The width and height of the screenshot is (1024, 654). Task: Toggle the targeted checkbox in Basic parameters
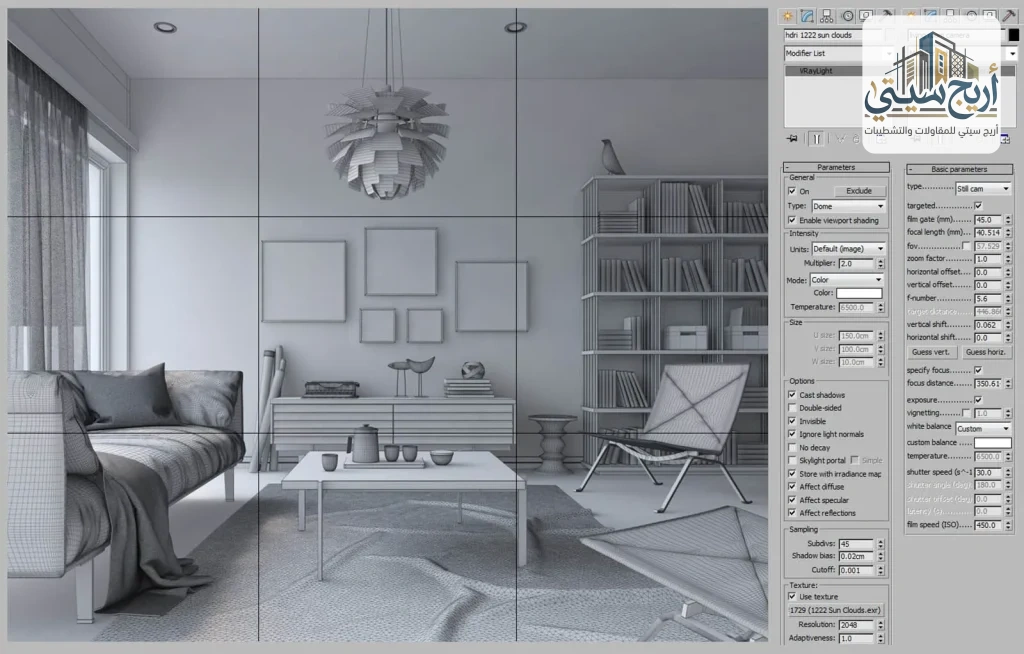pos(978,205)
